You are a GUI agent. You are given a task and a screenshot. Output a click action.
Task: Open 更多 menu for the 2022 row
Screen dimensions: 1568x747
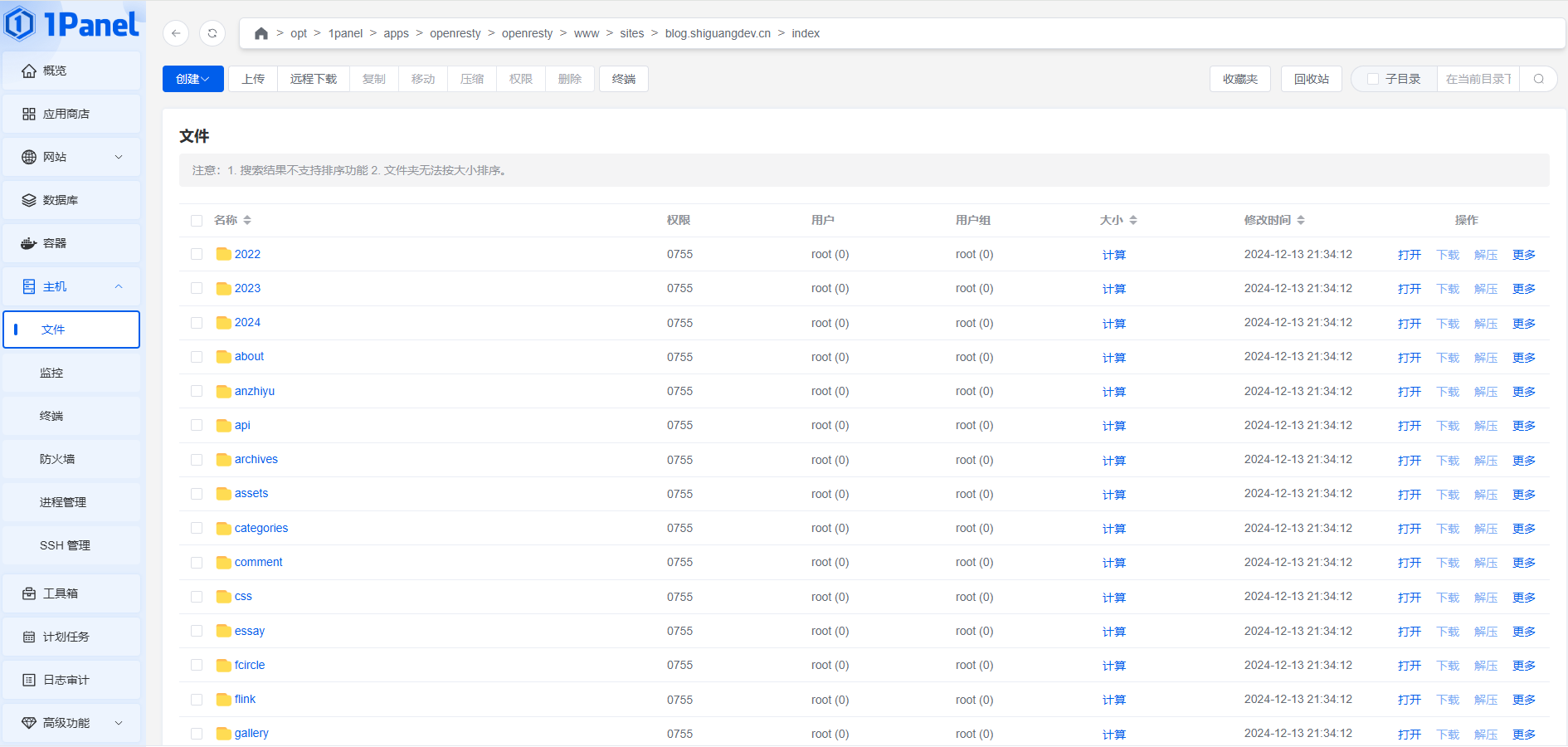point(1524,255)
